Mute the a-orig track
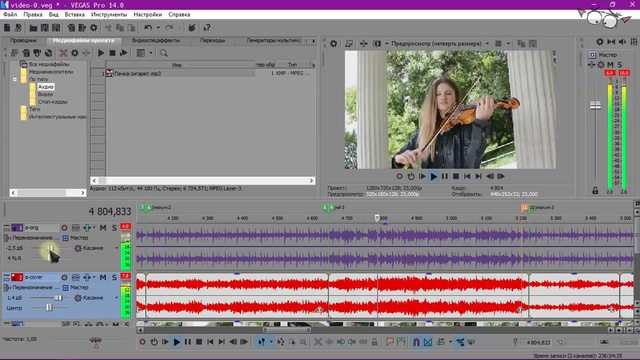640x360 pixels. point(103,228)
